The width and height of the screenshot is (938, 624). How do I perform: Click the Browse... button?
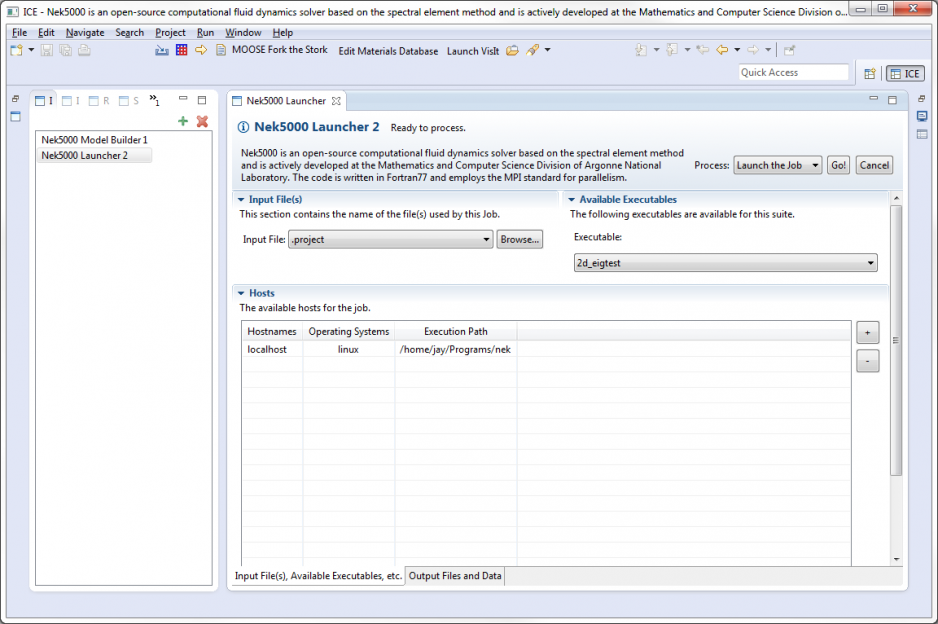click(520, 240)
